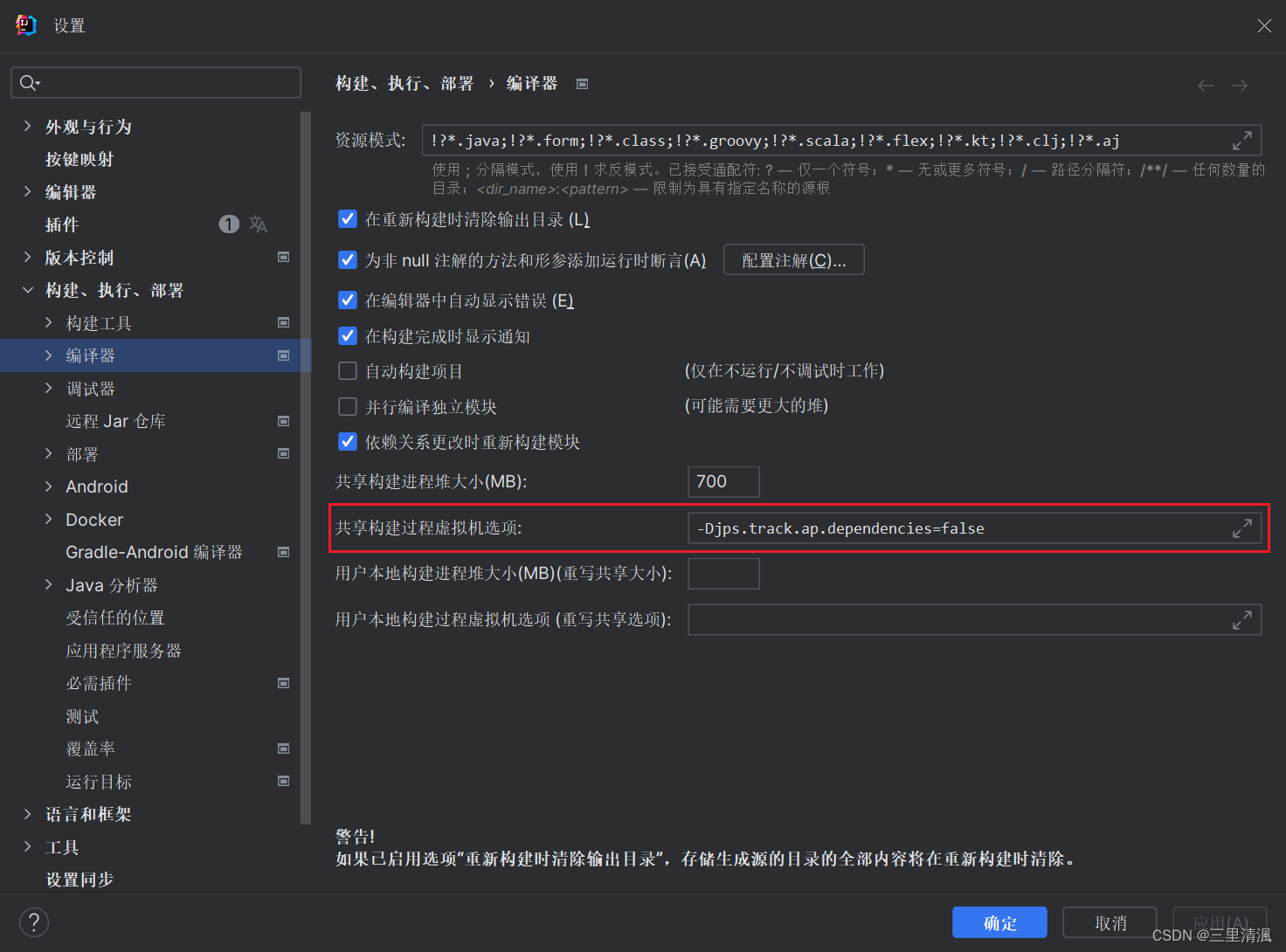
Task: Expand the 语言和框架 tree node
Action: (28, 814)
